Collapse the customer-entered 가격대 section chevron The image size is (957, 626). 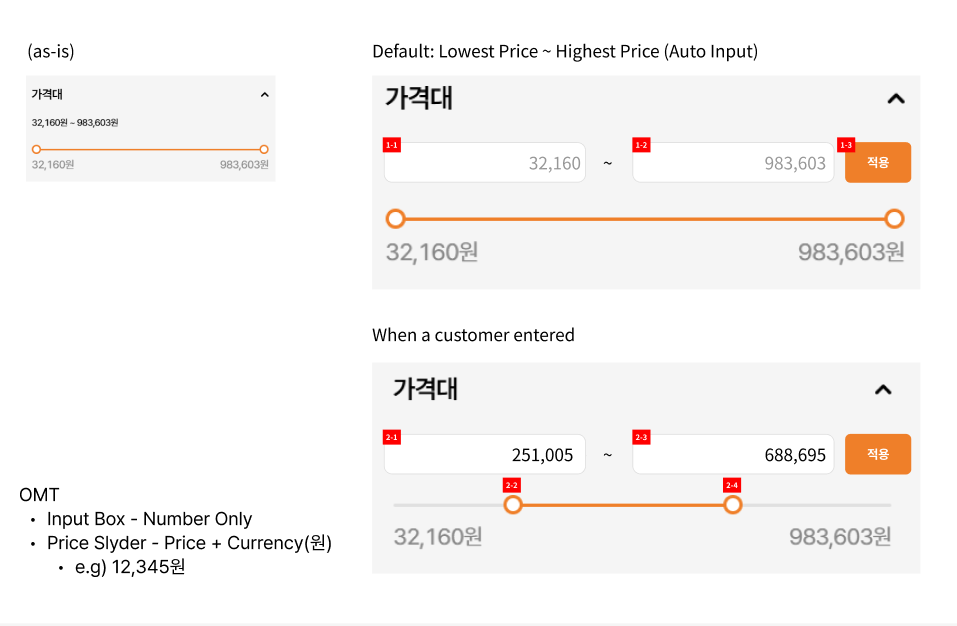click(x=883, y=390)
